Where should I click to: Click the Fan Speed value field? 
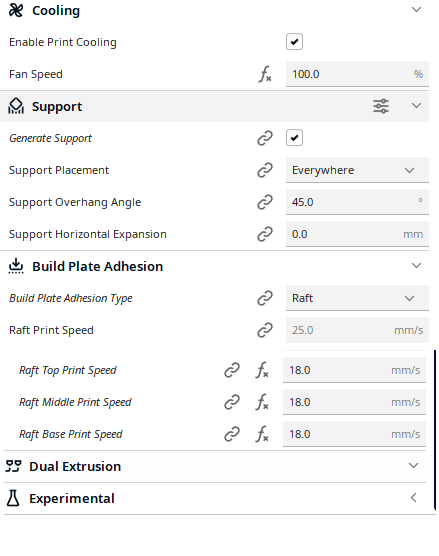point(357,74)
